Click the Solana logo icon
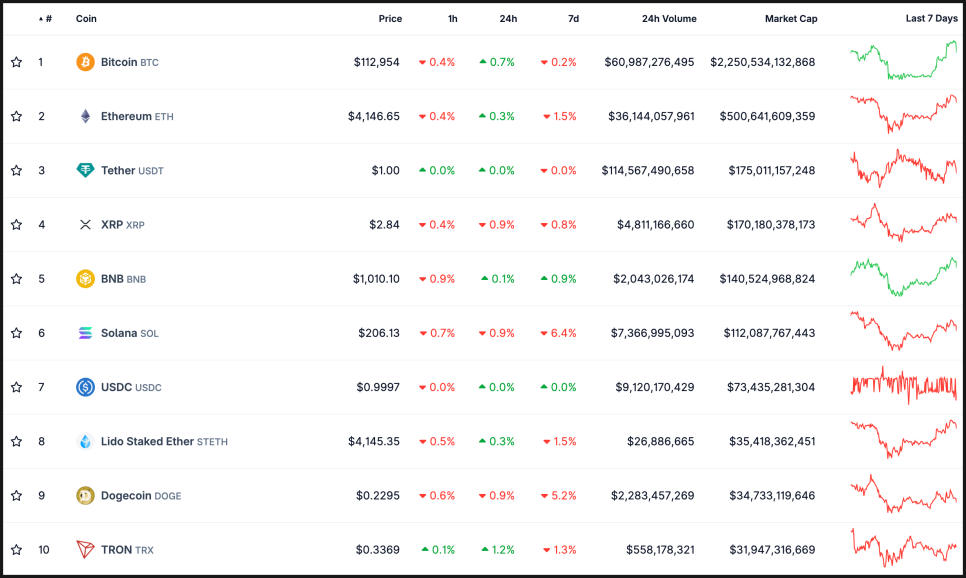Viewport: 966px width, 578px height. coord(85,333)
